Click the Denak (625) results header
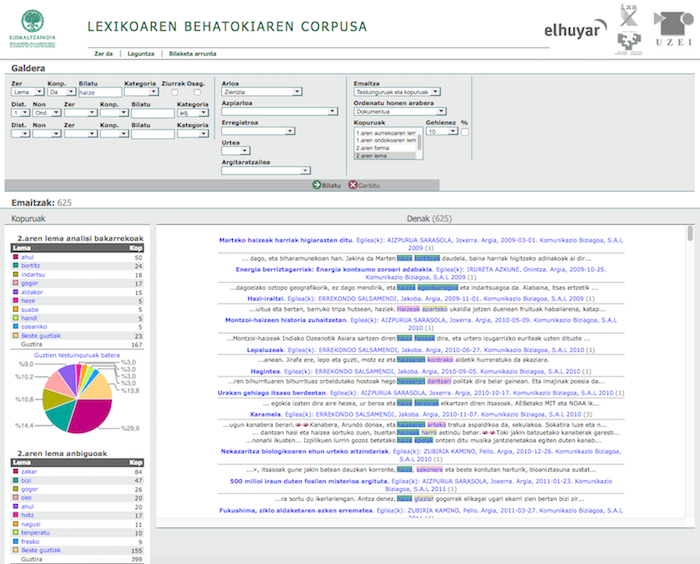Screen dimensions: 700x564 coord(429,218)
